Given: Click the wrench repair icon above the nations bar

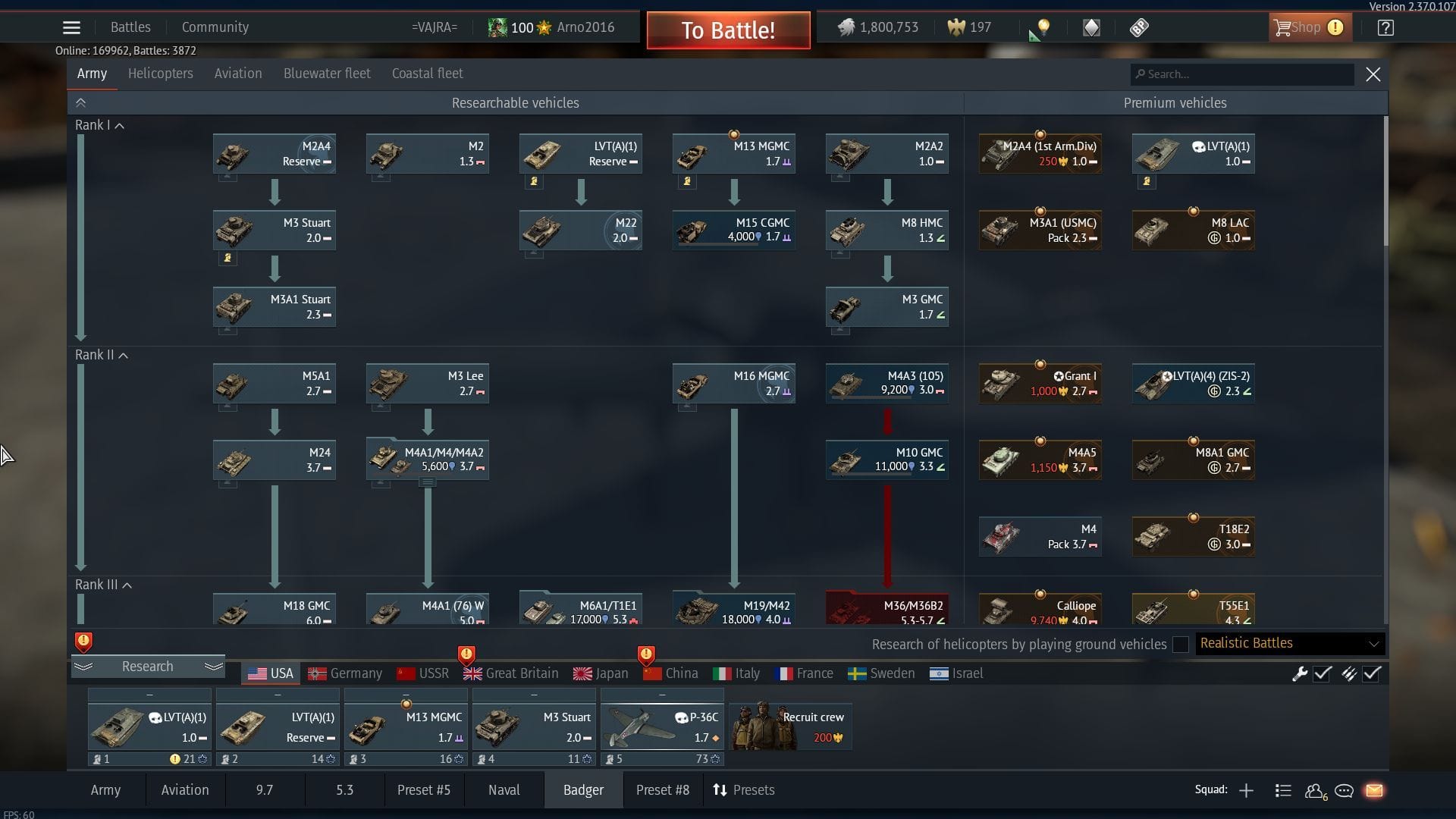Looking at the screenshot, I should pyautogui.click(x=1300, y=673).
